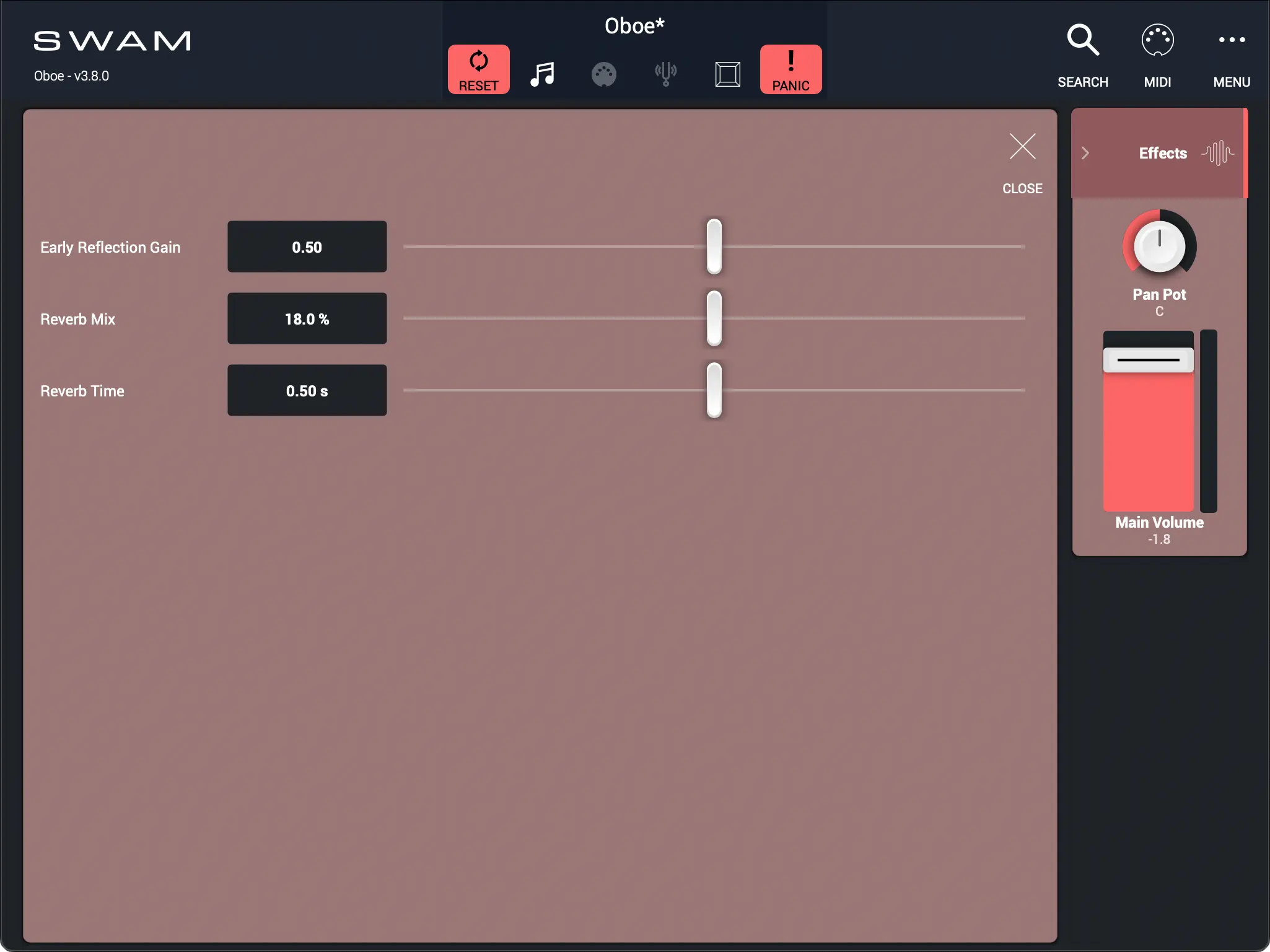Click the Effects waveform icon
Screen dimensions: 1270x952
(1217, 153)
